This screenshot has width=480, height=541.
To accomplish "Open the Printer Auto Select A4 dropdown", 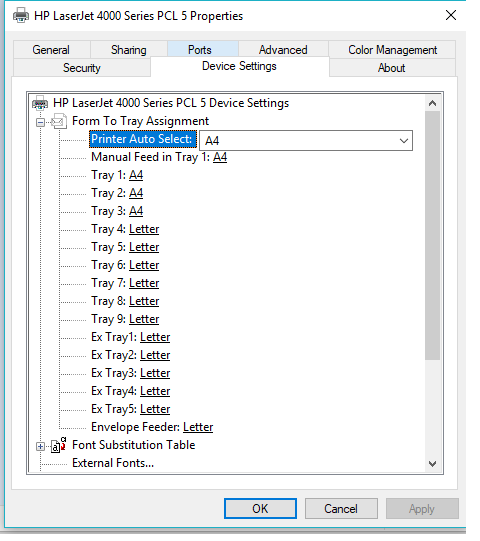I will click(306, 140).
